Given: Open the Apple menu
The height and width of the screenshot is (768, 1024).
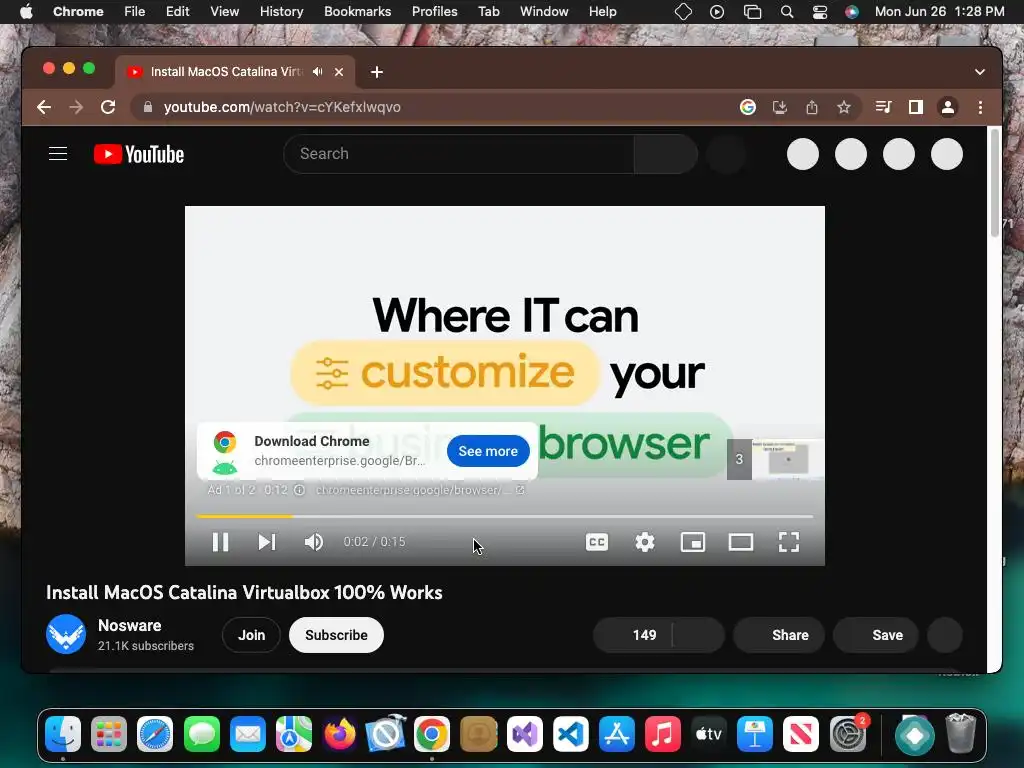Looking at the screenshot, I should 26,12.
